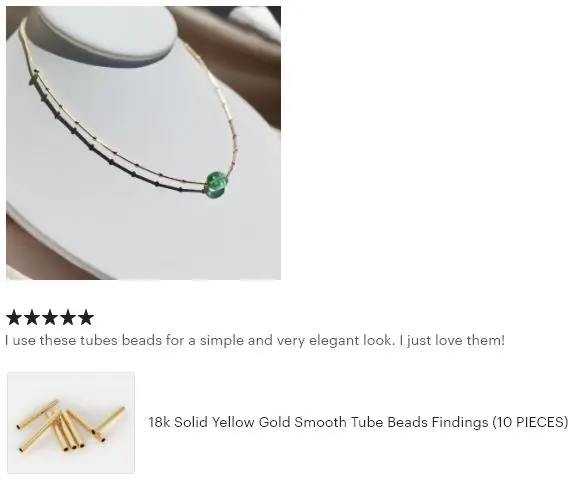Select the third rating star
This screenshot has width=578, height=482.
50,317
